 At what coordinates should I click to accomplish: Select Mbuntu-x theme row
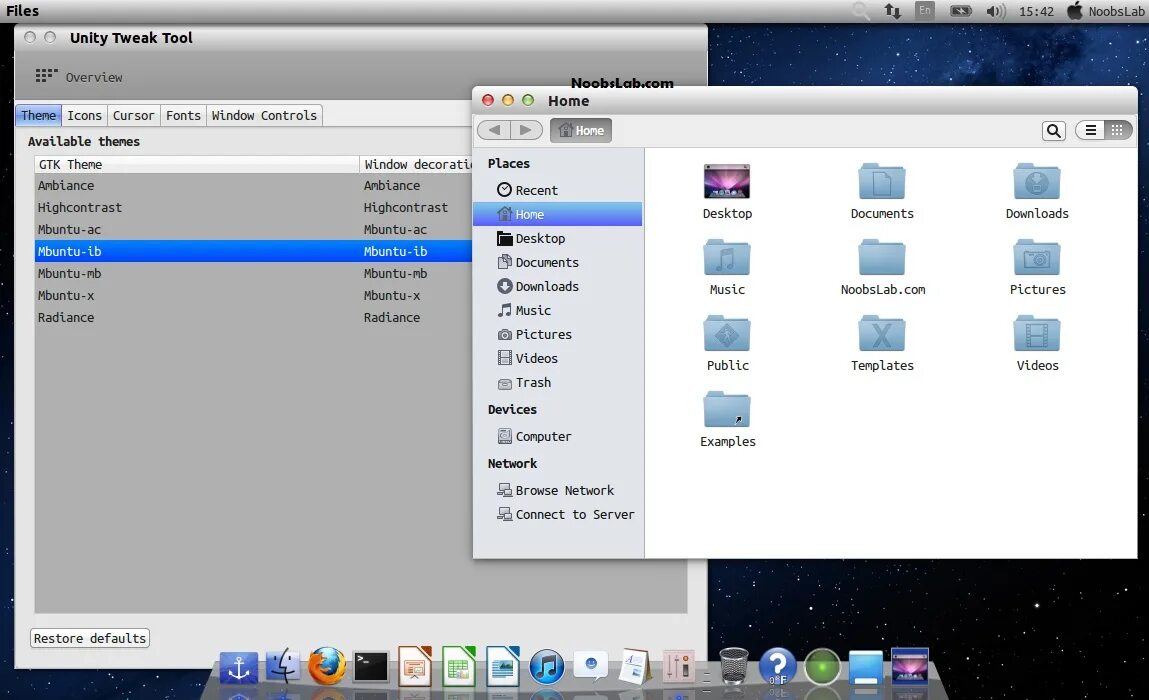254,295
